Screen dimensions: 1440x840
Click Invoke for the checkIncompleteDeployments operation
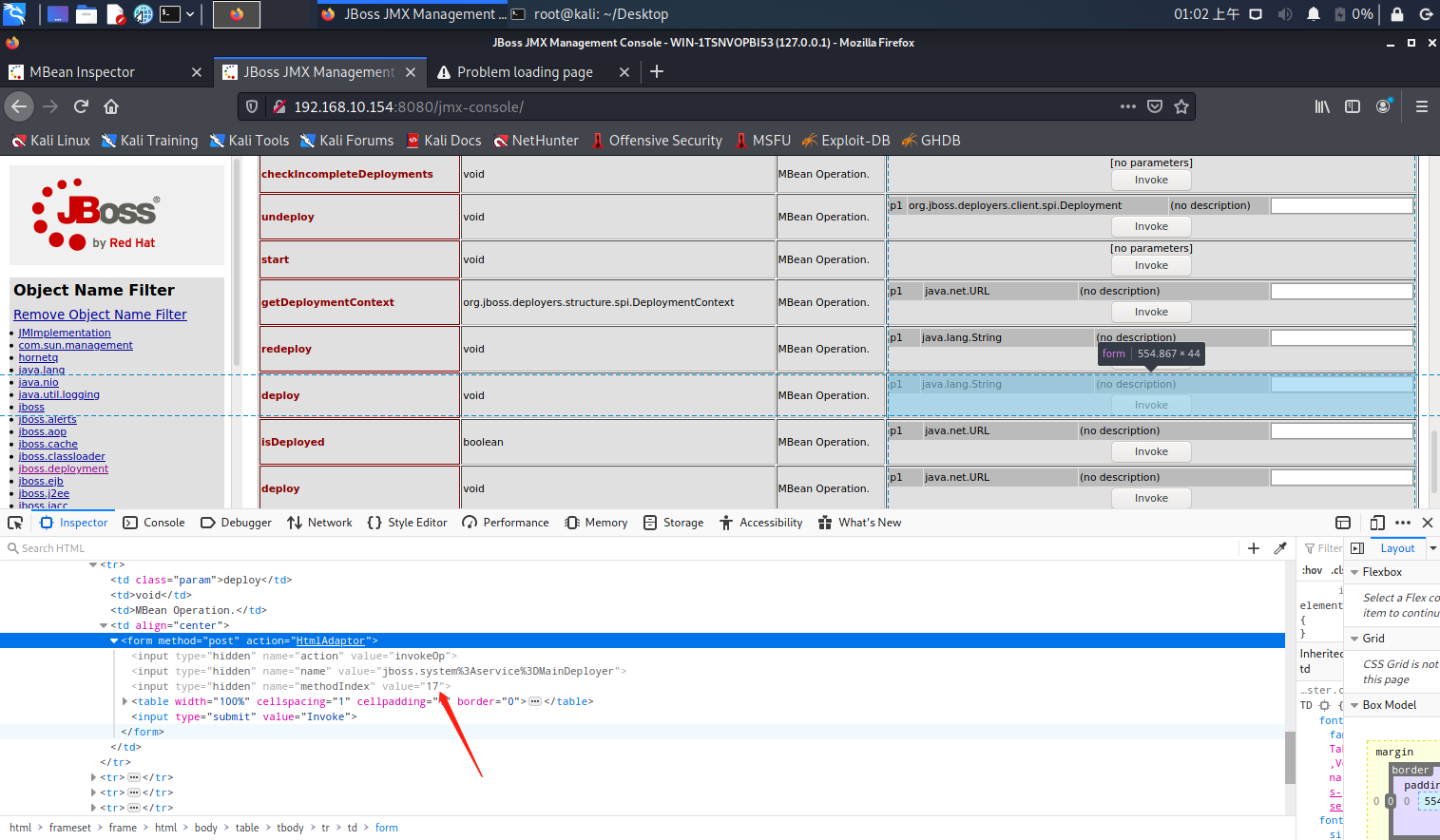(x=1151, y=180)
